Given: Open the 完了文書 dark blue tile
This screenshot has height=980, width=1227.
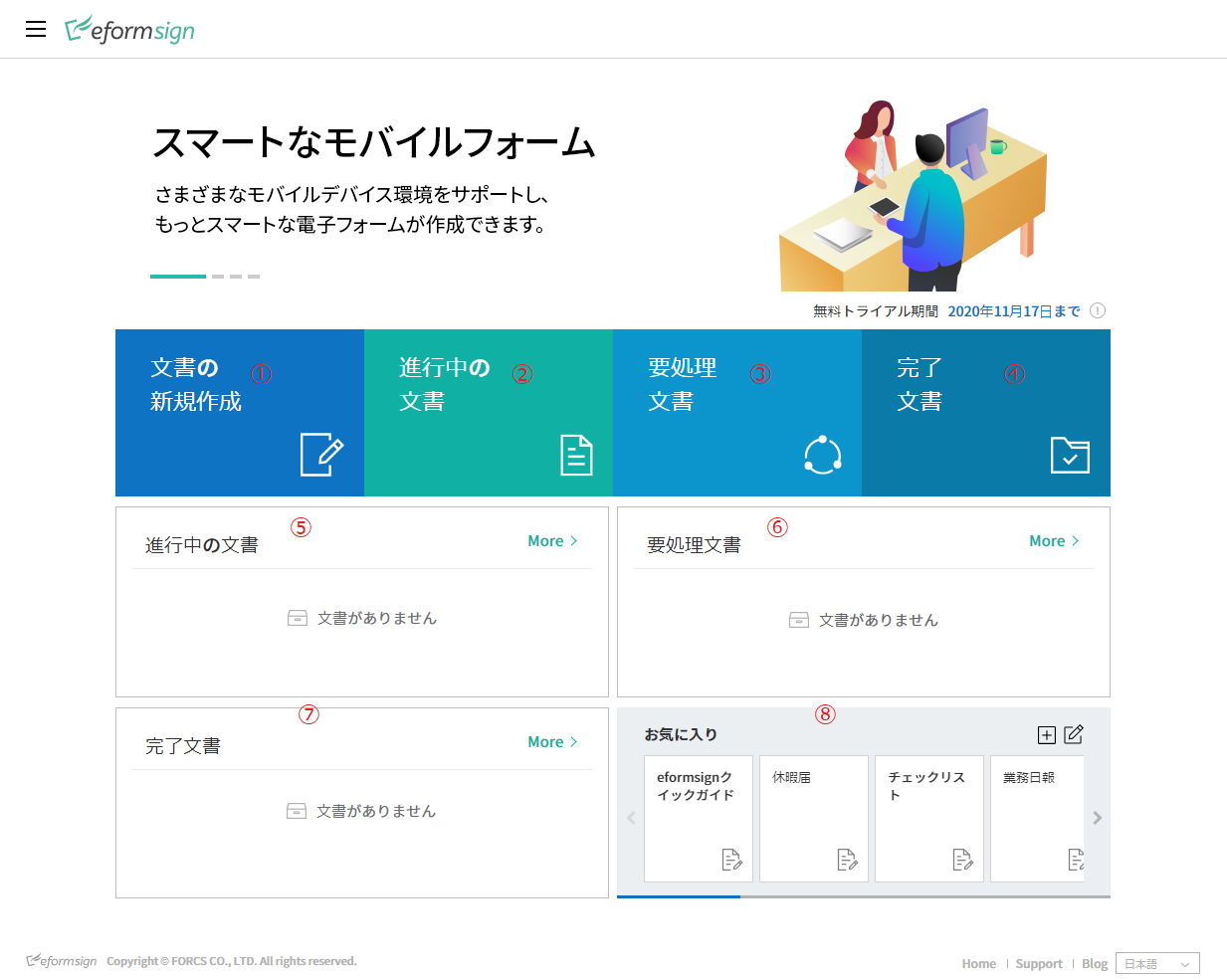Looking at the screenshot, I should [x=986, y=413].
